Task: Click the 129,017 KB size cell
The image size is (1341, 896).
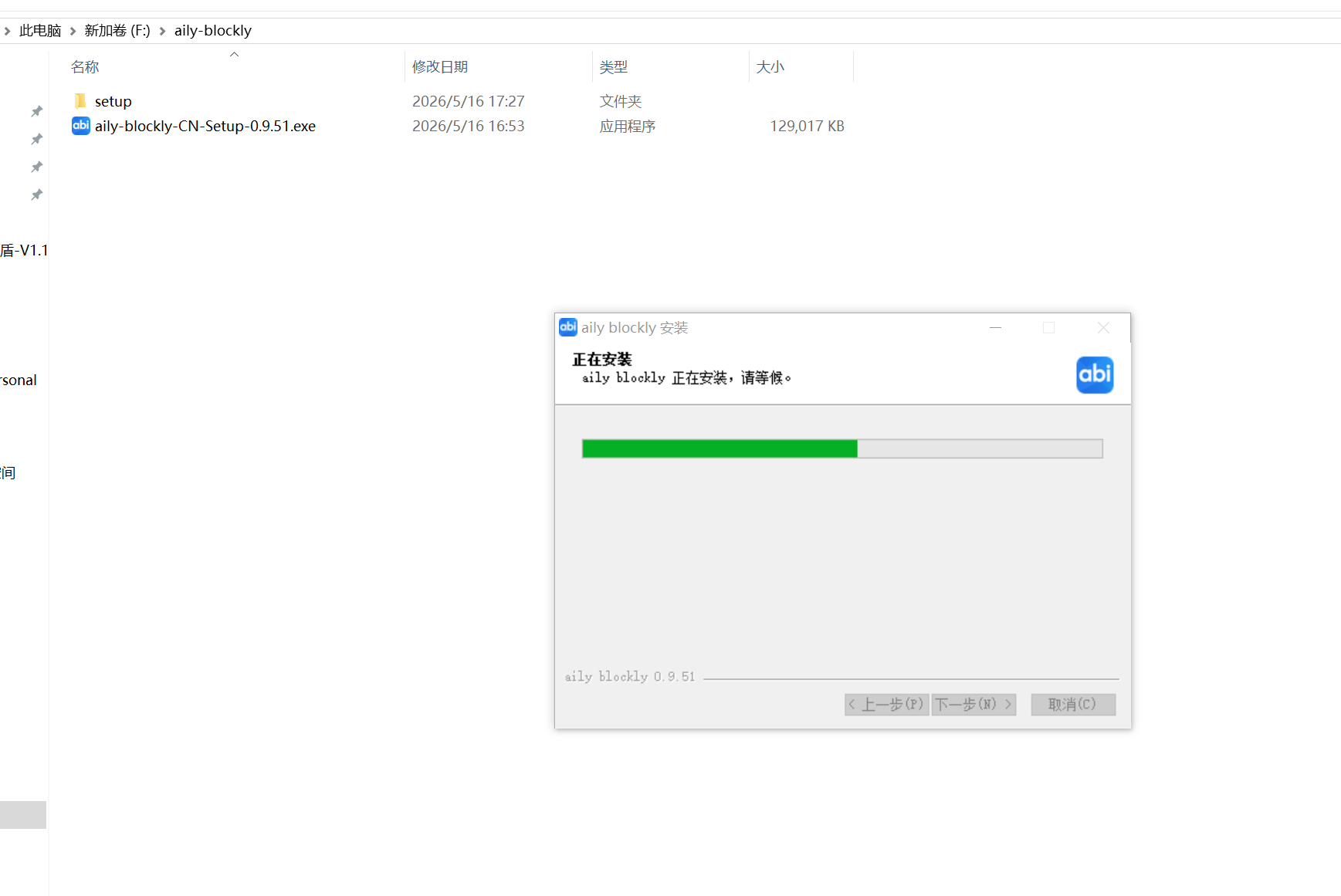Action: 807,127
